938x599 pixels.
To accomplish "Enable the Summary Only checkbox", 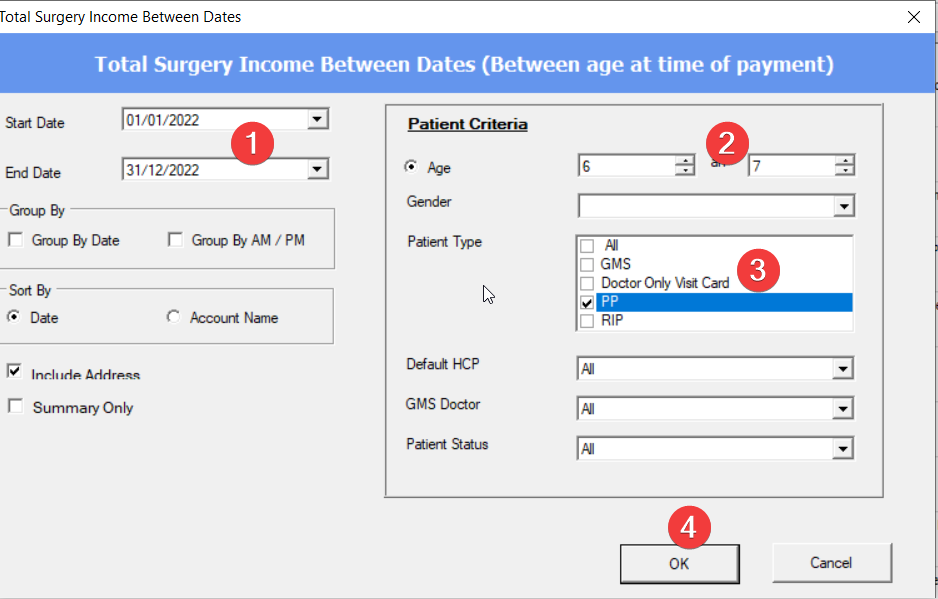I will (15, 407).
